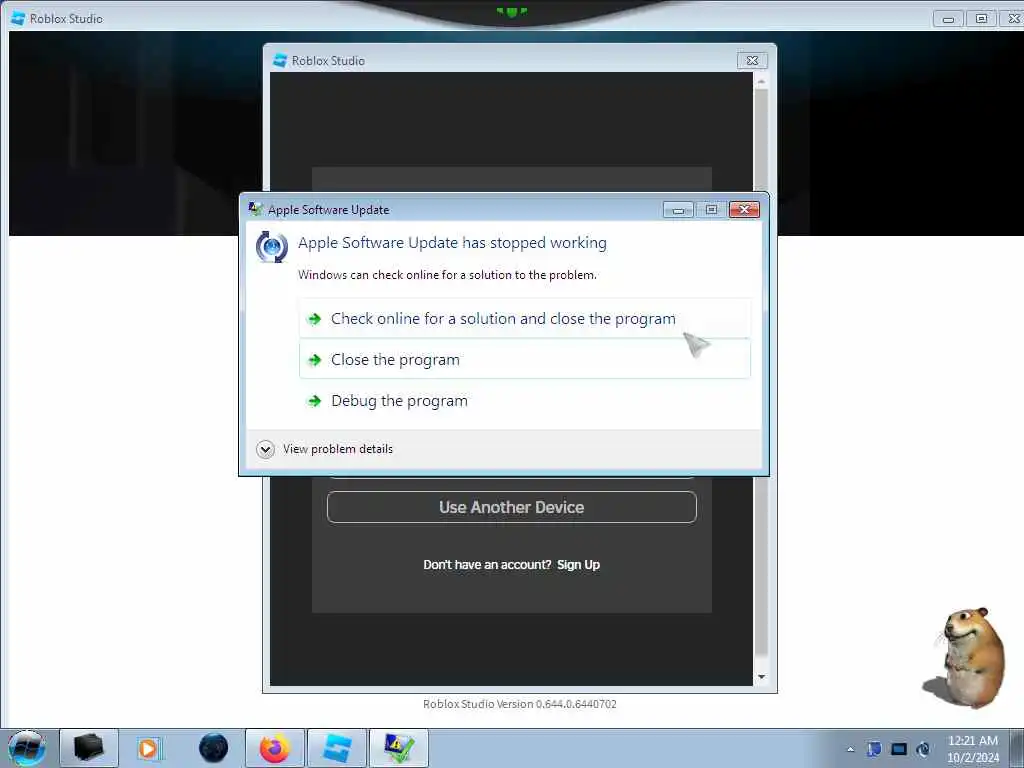The width and height of the screenshot is (1024, 768).
Task: Close the Roblox Studio login window
Action: point(752,61)
